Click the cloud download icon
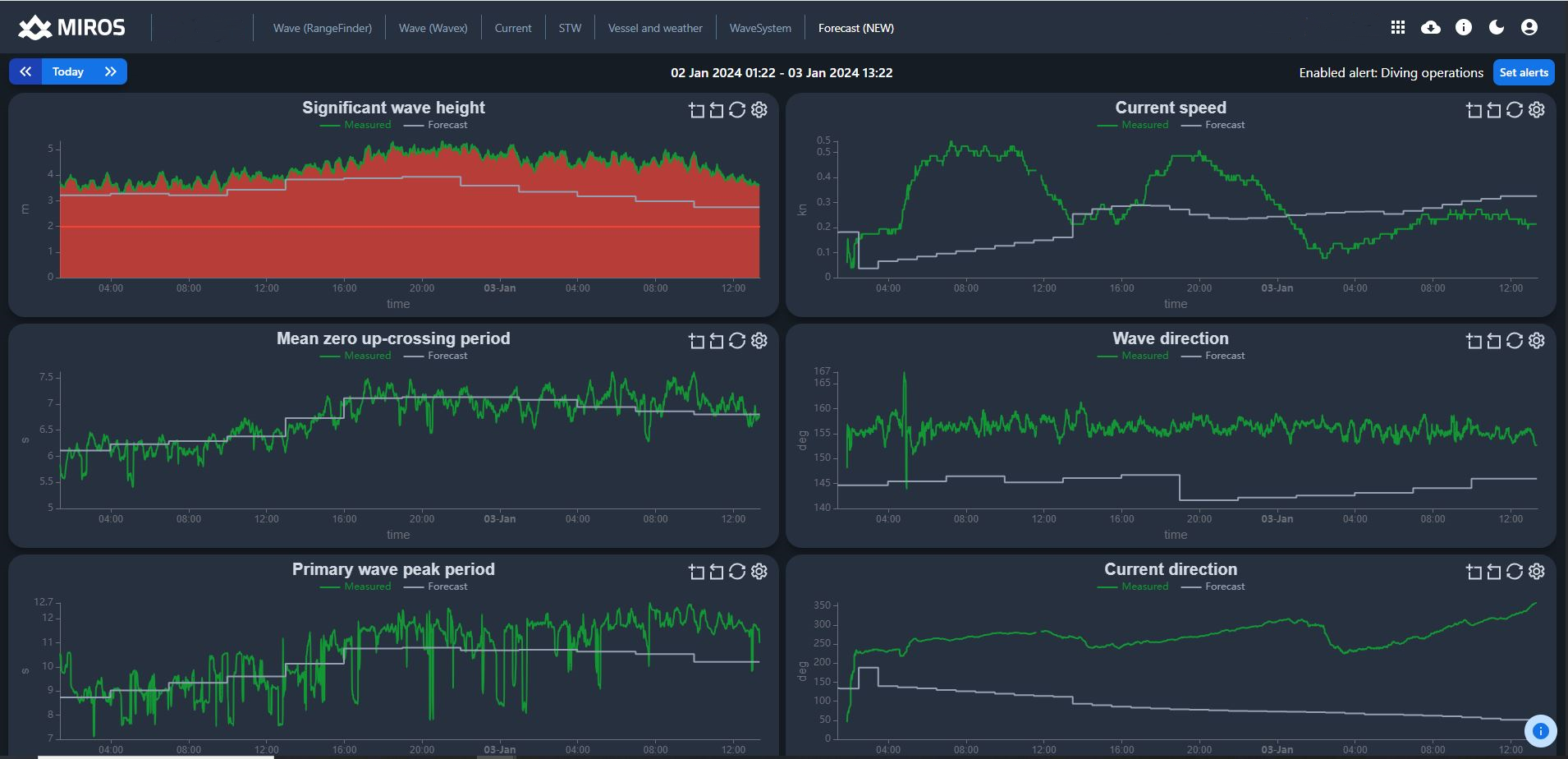The image size is (1568, 759). tap(1431, 27)
